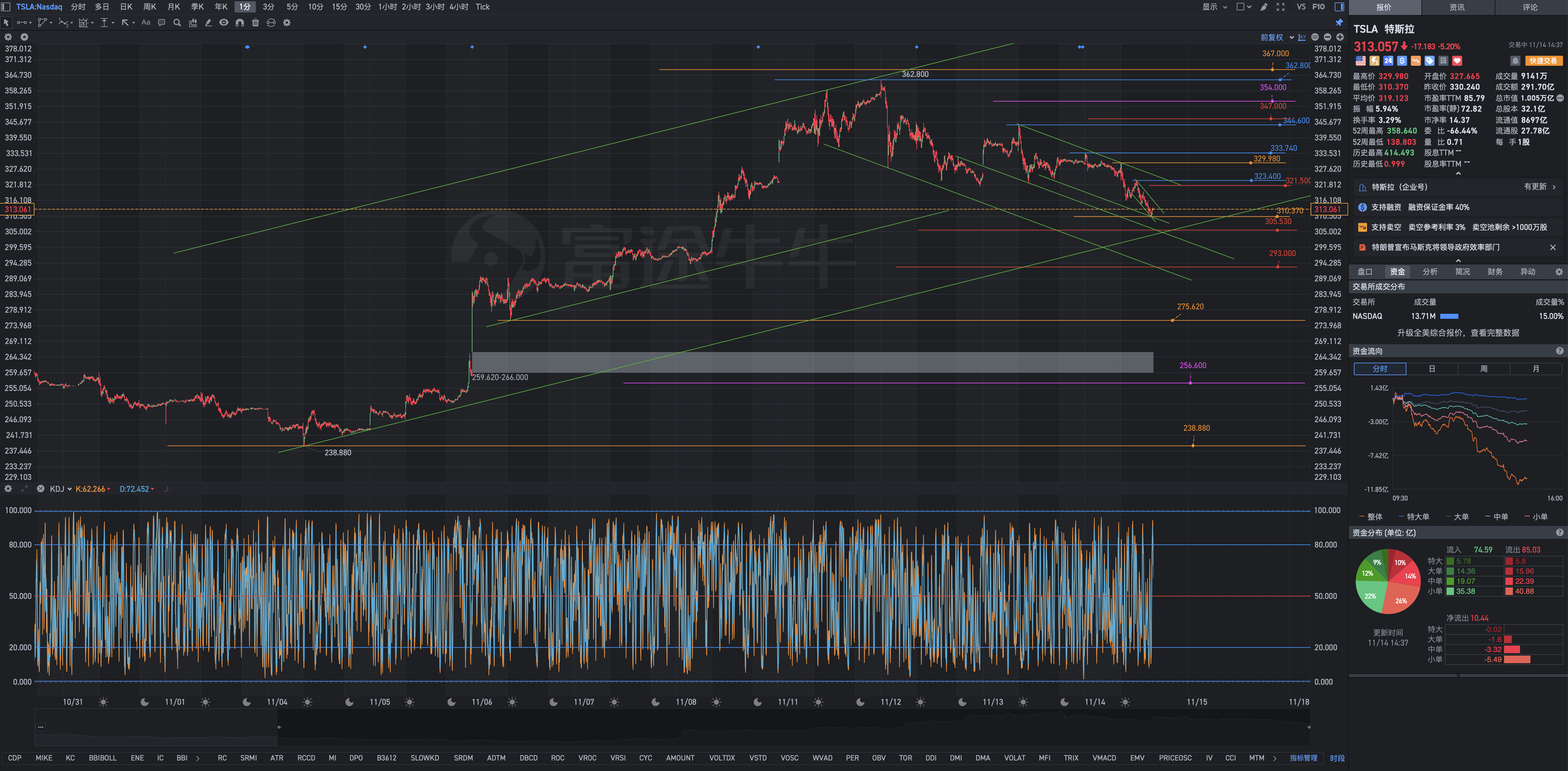
Task: Click the candlestick replay tool icon
Action: [x=193, y=23]
